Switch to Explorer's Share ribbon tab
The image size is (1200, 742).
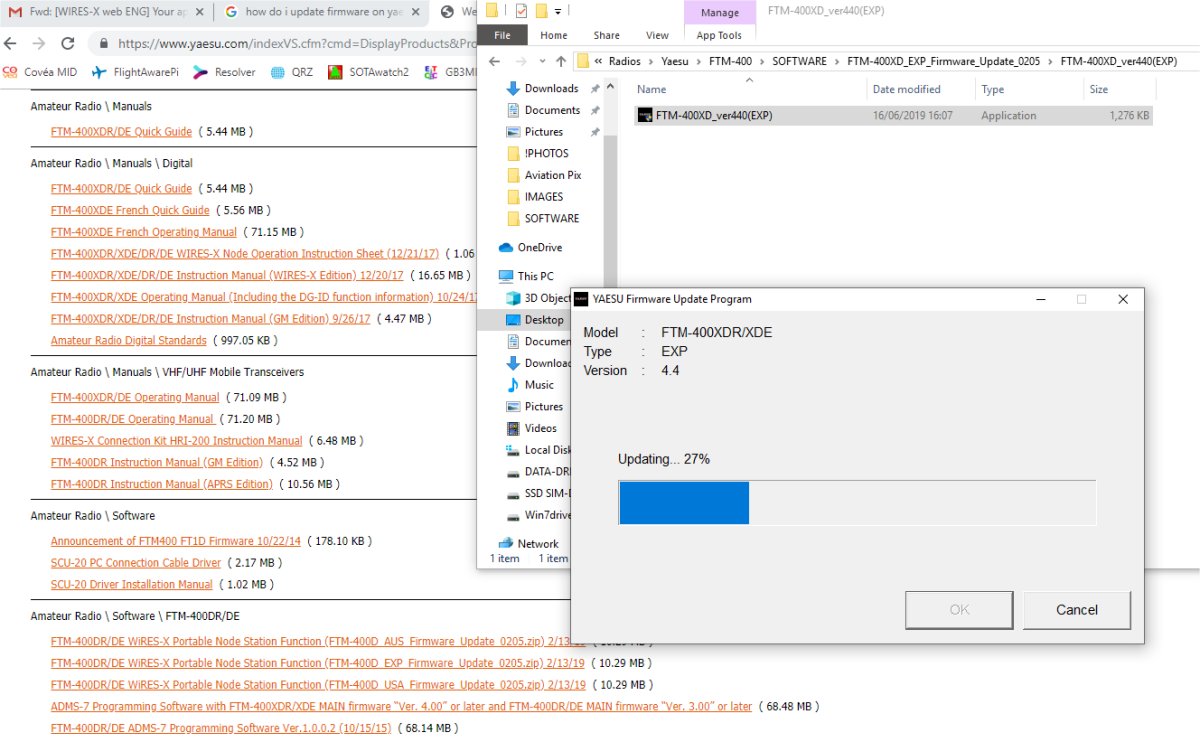click(x=606, y=35)
